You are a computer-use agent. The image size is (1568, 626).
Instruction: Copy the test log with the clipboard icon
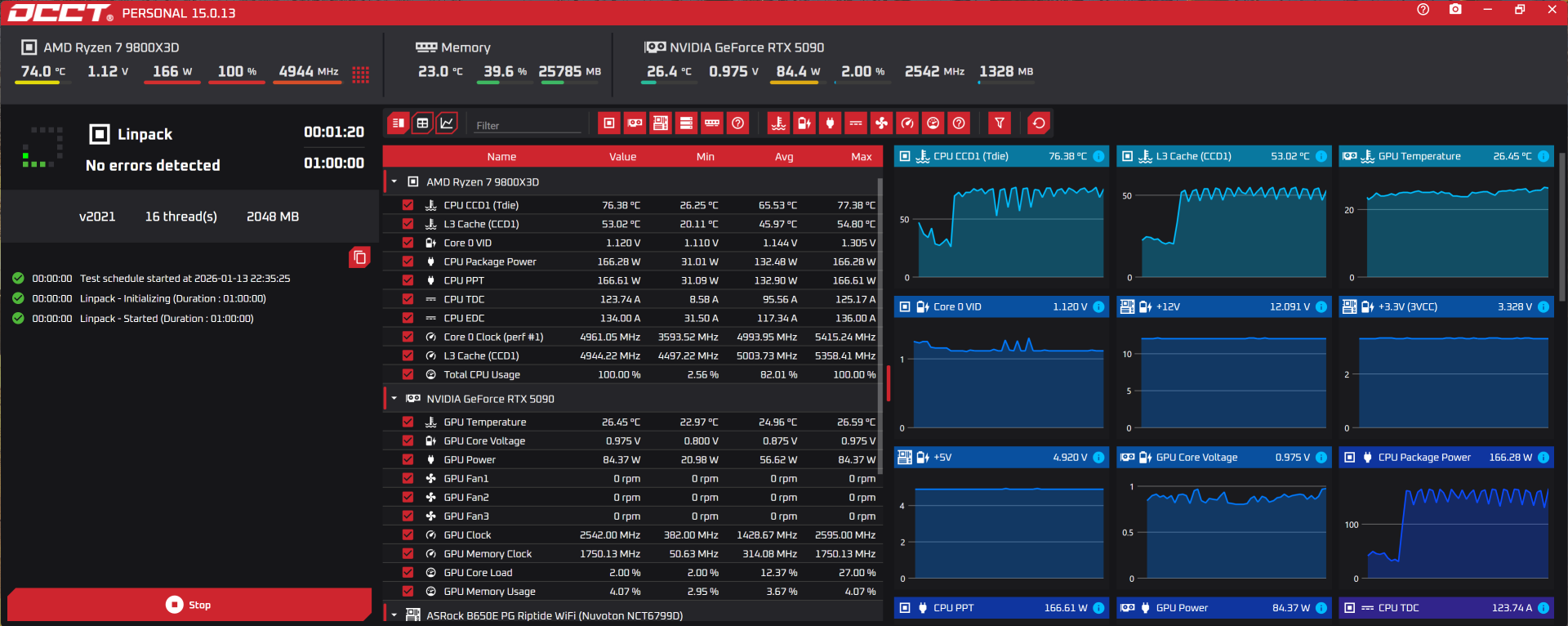click(359, 257)
